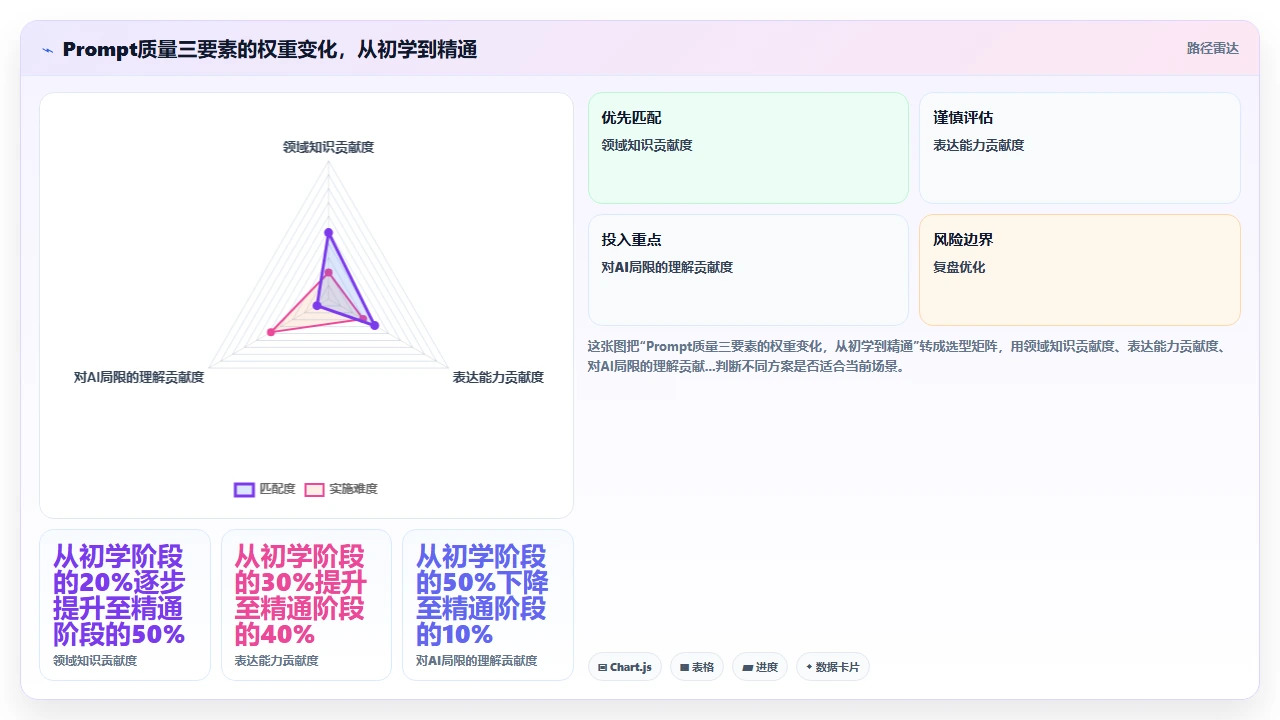
Task: Click the 数据卡片 tag icon
Action: pyautogui.click(x=809, y=667)
